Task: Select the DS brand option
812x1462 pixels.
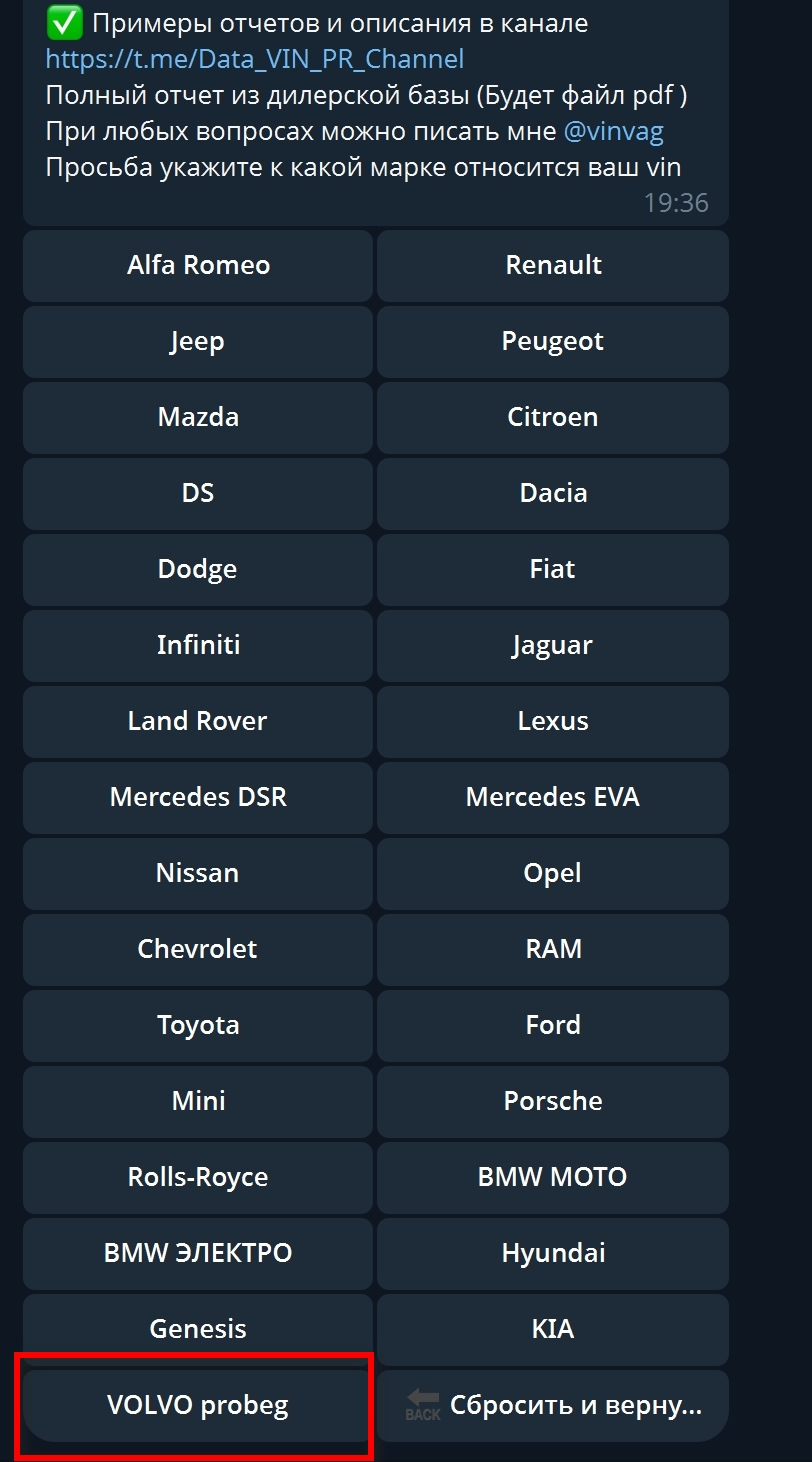Action: 197,493
